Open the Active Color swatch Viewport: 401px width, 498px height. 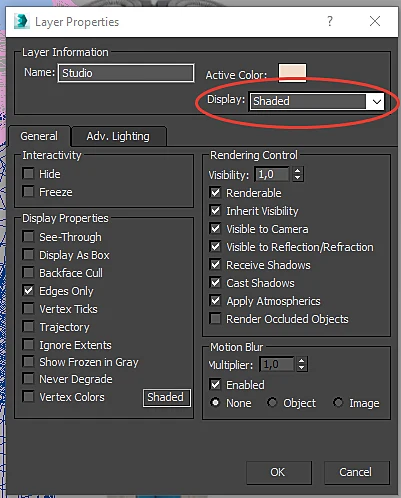(292, 73)
